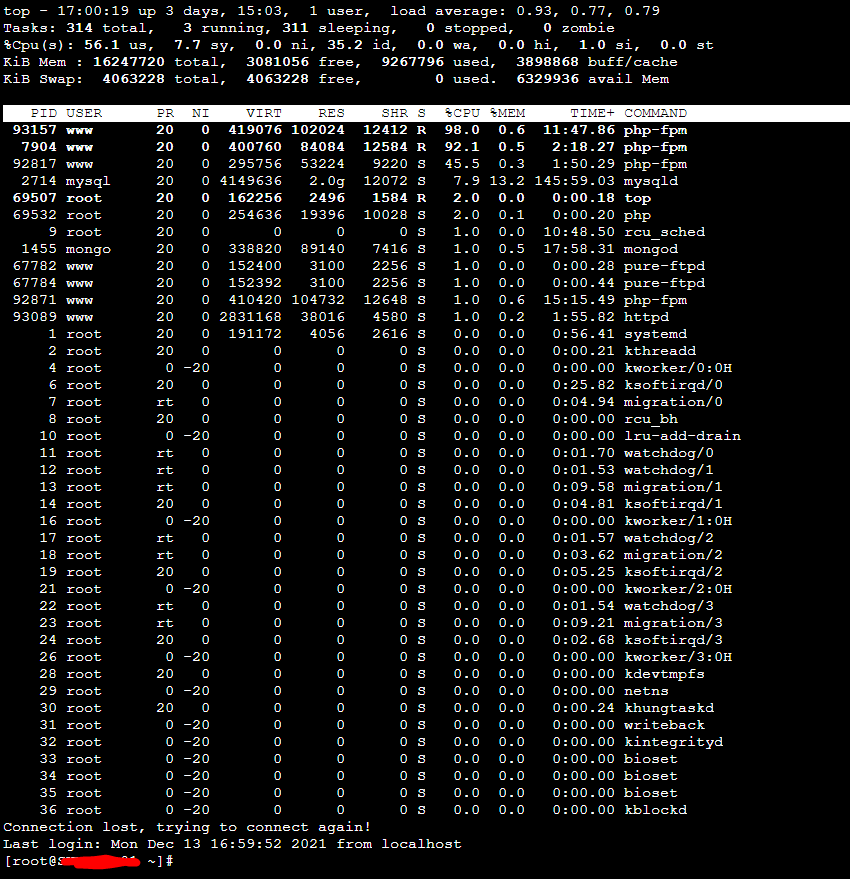This screenshot has width=850, height=879.
Task: Click 6329936 avail Mem value
Action: pos(548,79)
